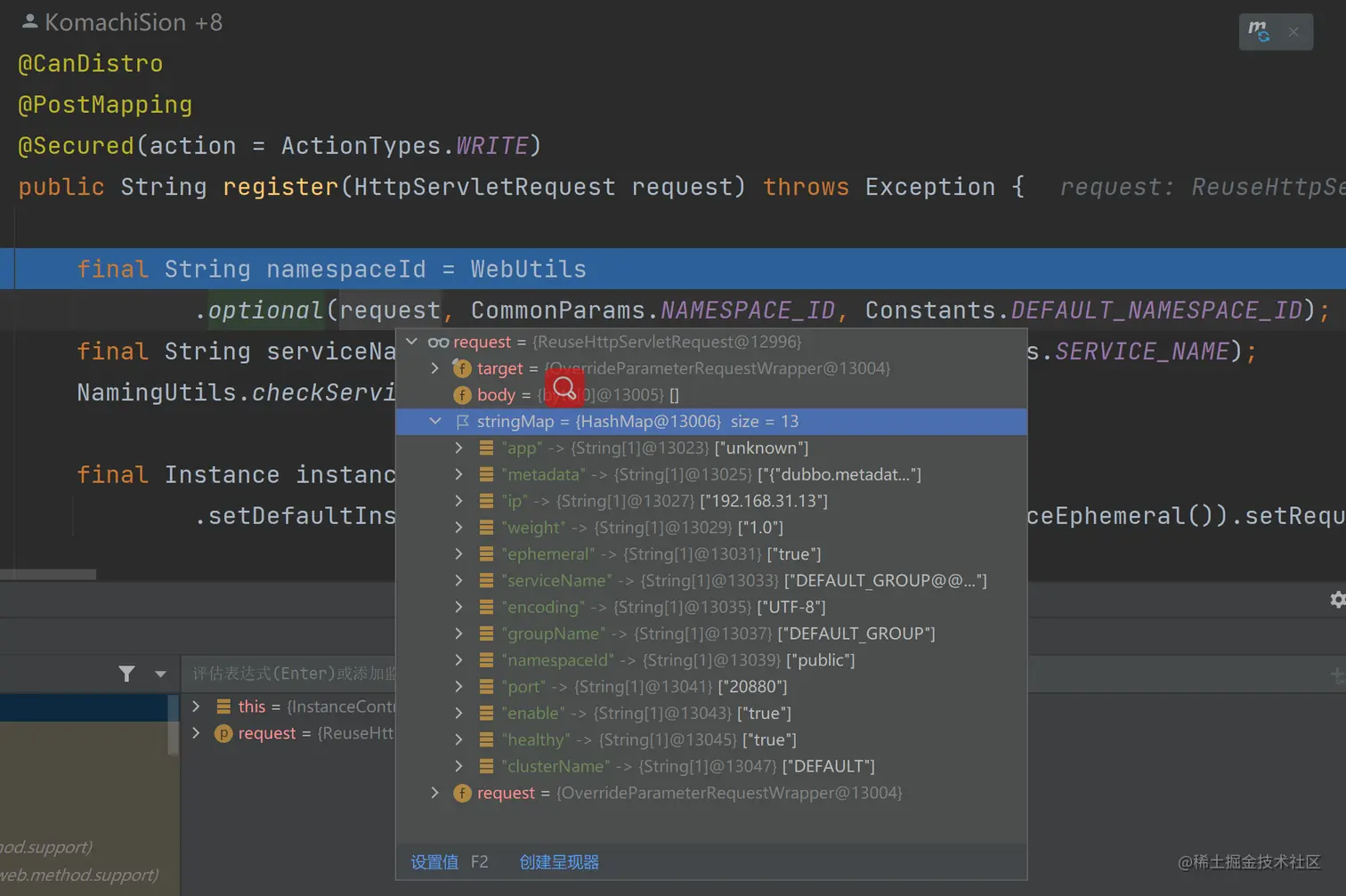Image resolution: width=1346 pixels, height=896 pixels.
Task: Expand the request variable in Variables panel
Action: [x=196, y=733]
